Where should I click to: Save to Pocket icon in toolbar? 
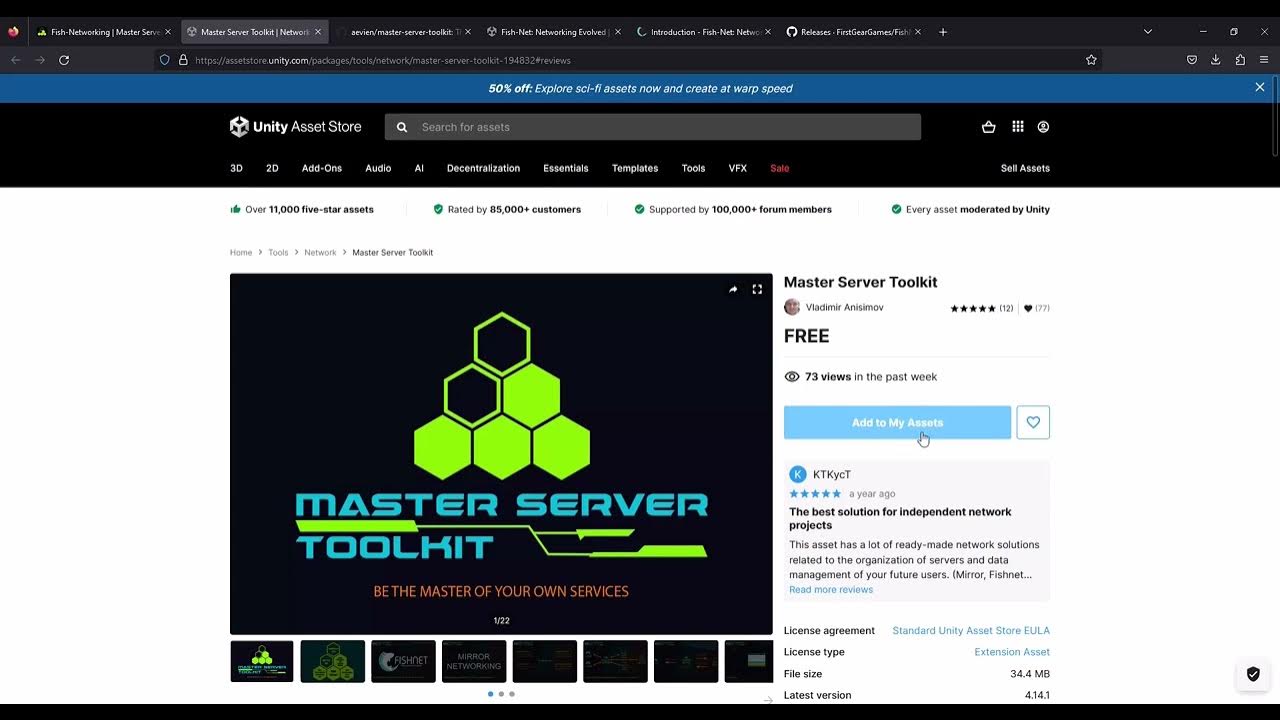tap(1192, 60)
